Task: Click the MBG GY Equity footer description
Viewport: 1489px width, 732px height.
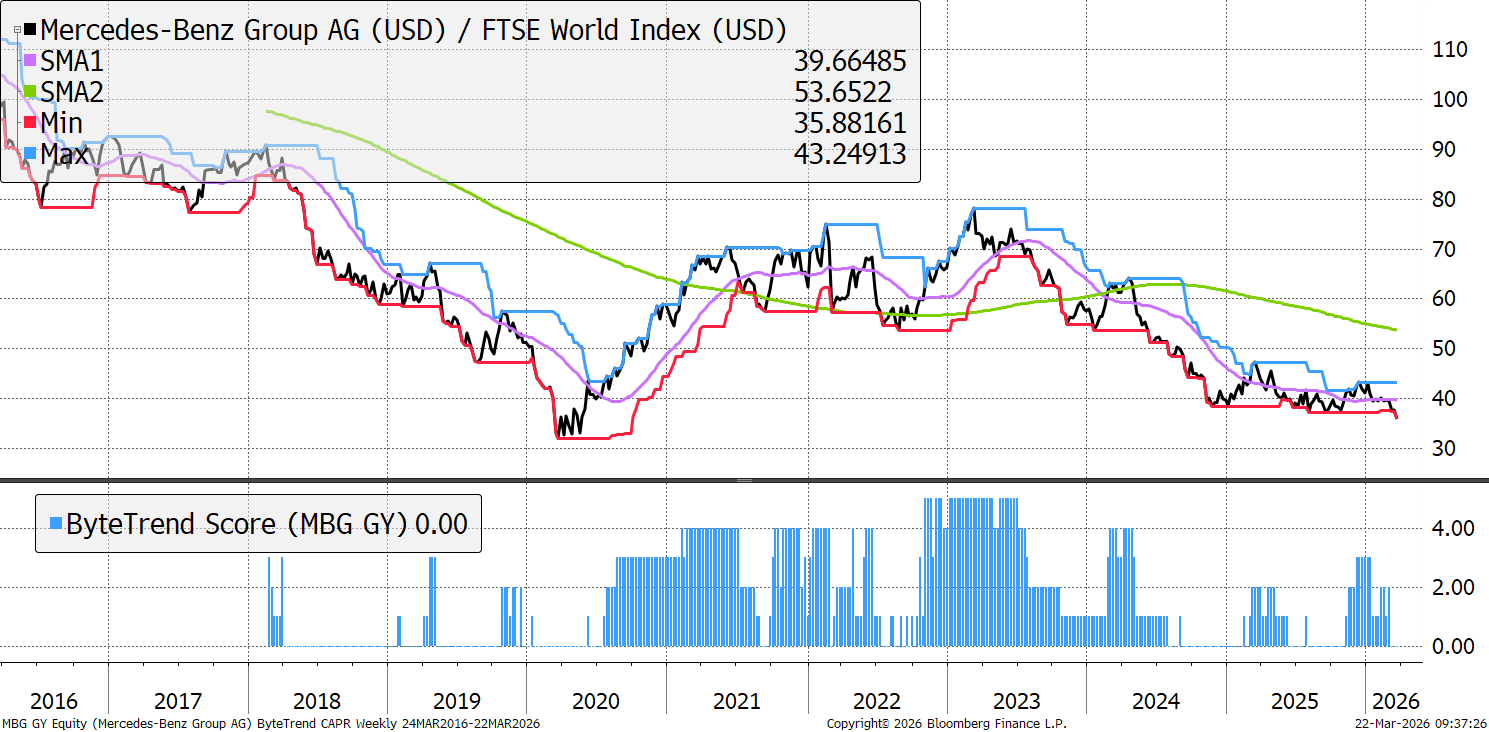Action: tap(270, 723)
